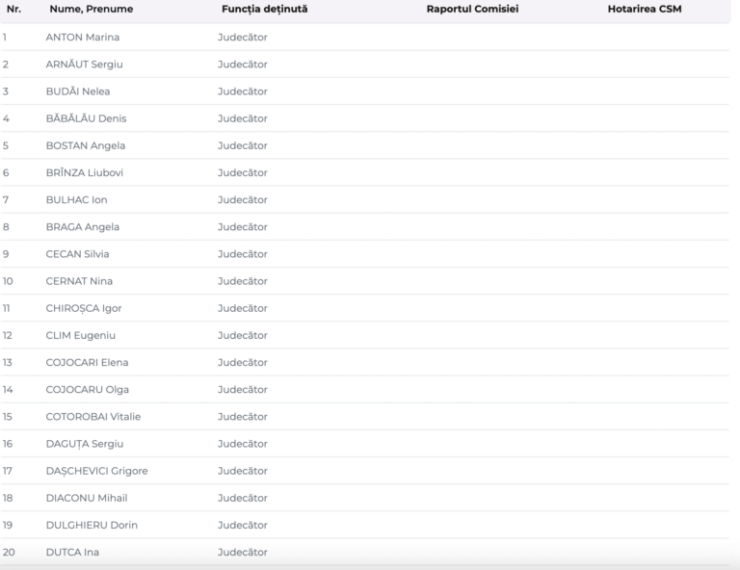The height and width of the screenshot is (570, 740).
Task: Click the BOSTAN Angela name
Action: click(x=86, y=145)
